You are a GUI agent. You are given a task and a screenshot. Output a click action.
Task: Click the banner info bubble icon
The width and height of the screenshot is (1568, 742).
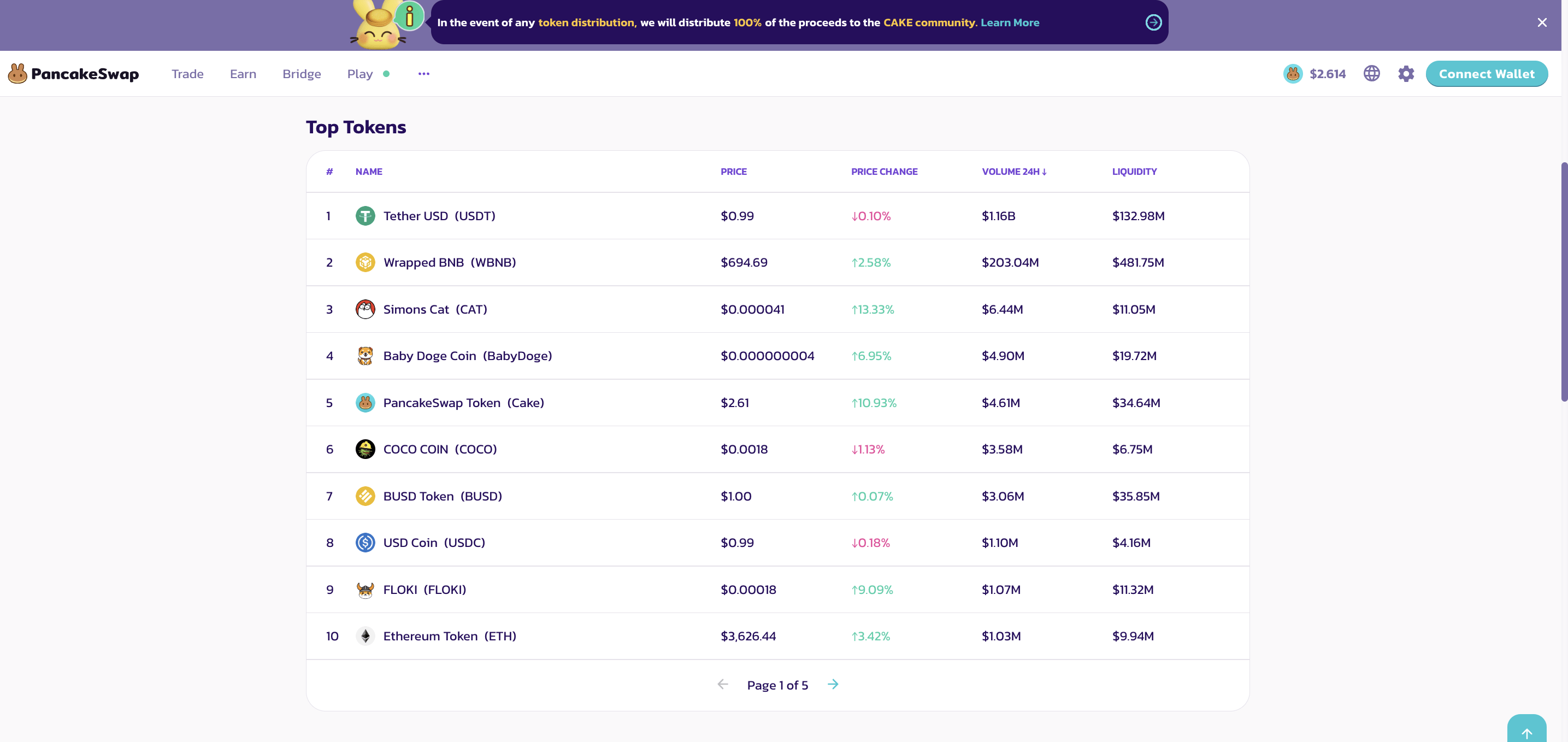click(410, 16)
